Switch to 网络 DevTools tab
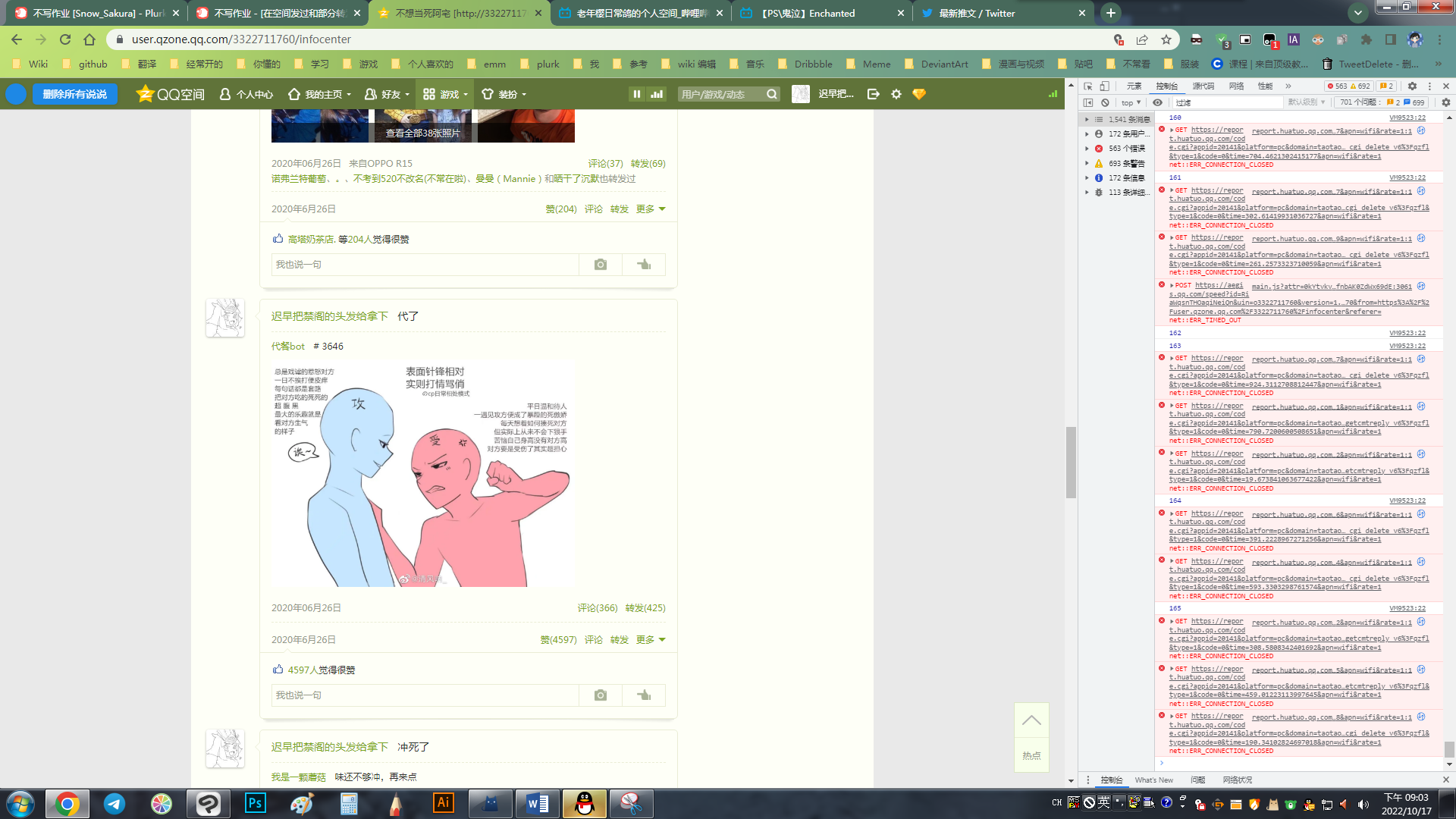 [1236, 86]
